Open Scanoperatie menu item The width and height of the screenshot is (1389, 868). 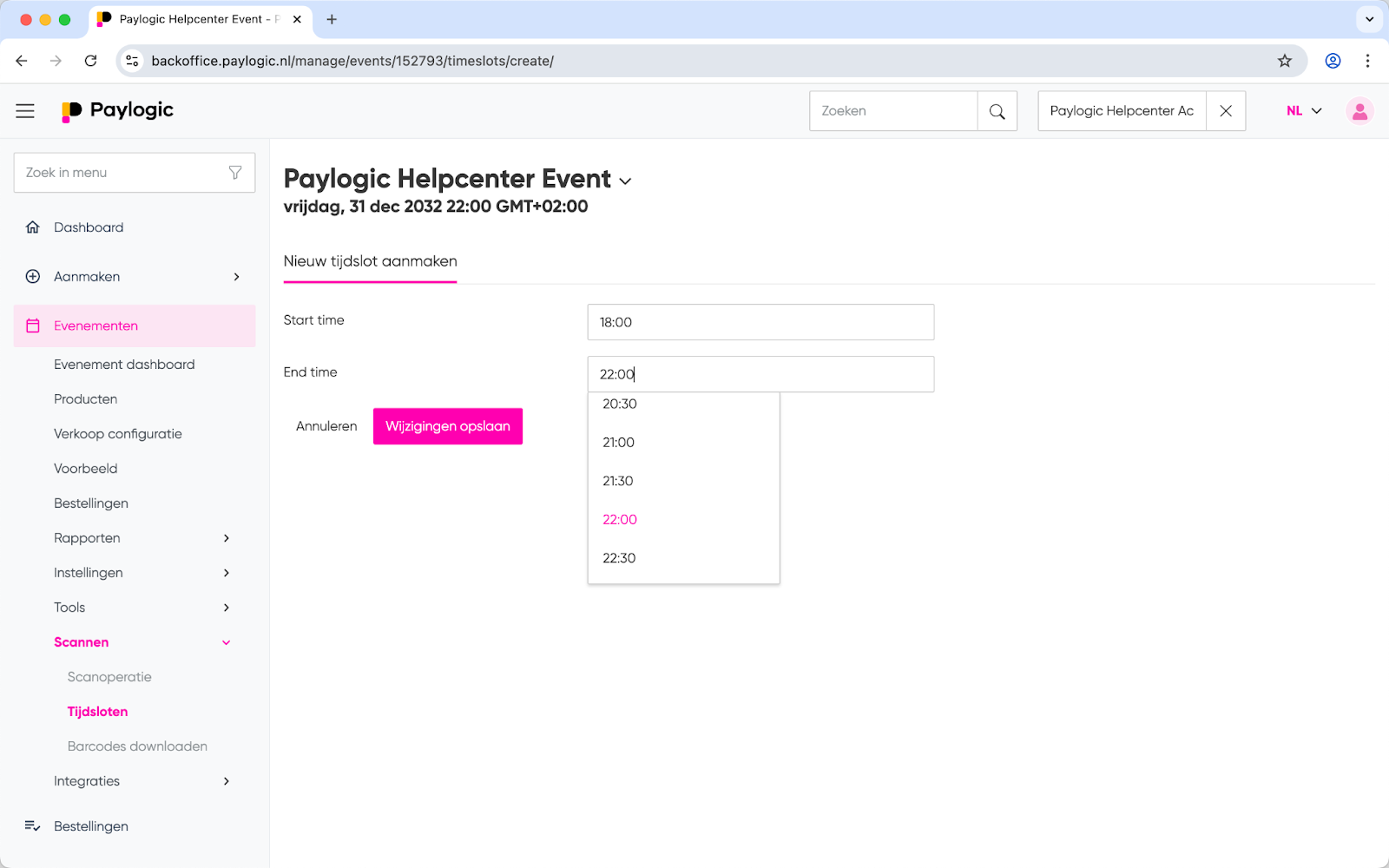(109, 677)
